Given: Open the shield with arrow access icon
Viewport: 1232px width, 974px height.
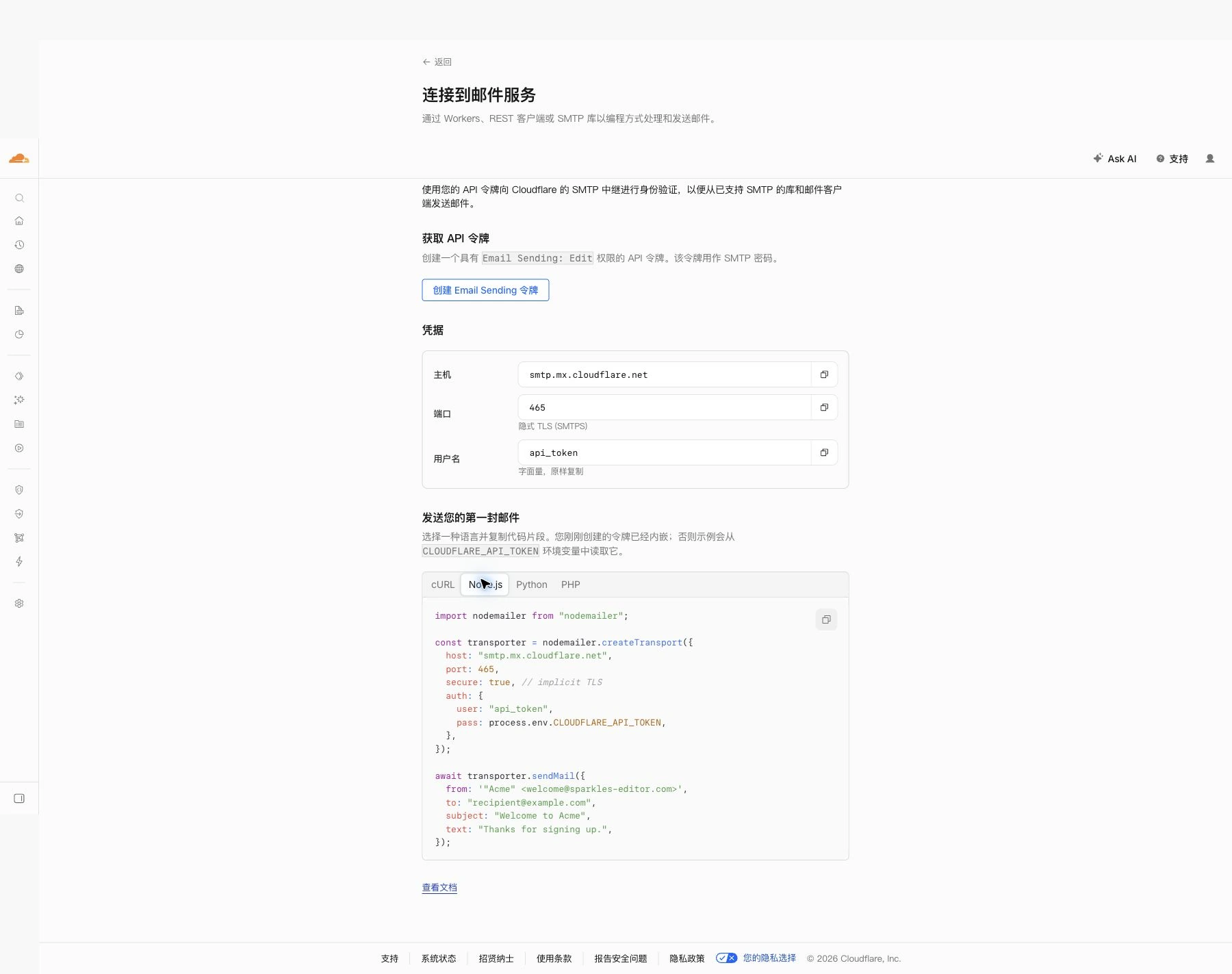Looking at the screenshot, I should tap(19, 513).
